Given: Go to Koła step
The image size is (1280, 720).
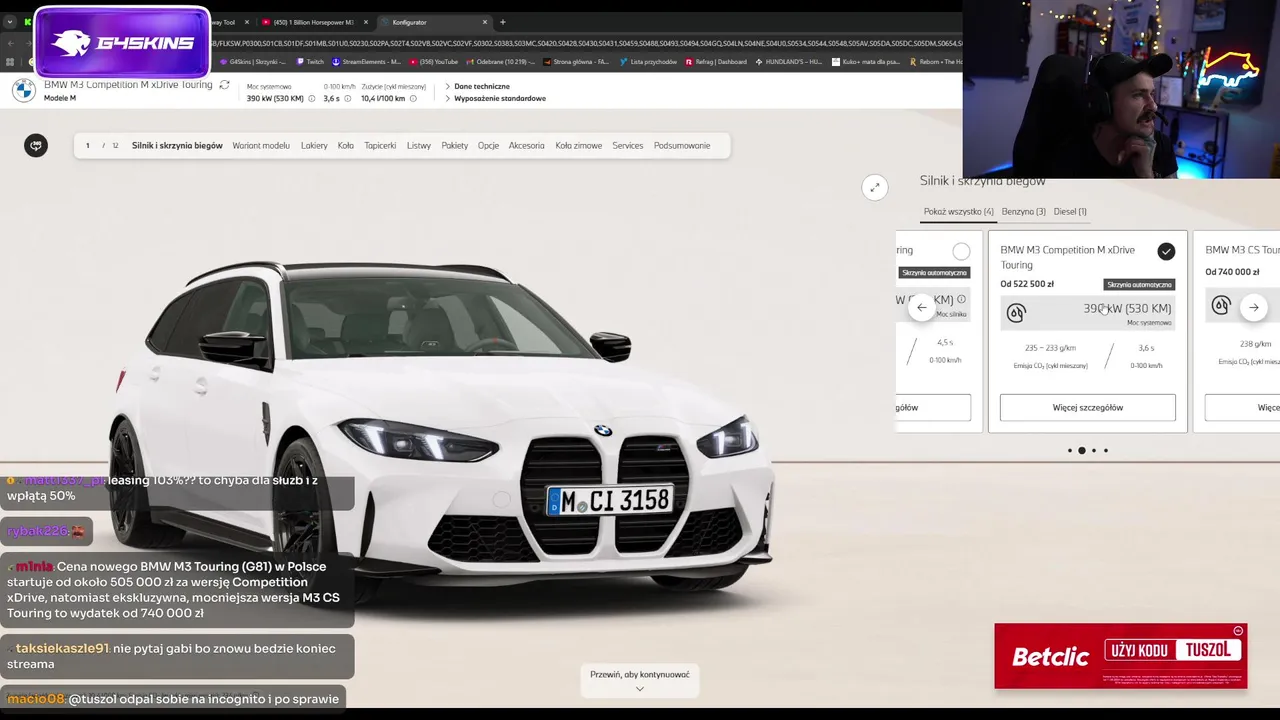Looking at the screenshot, I should 346,146.
